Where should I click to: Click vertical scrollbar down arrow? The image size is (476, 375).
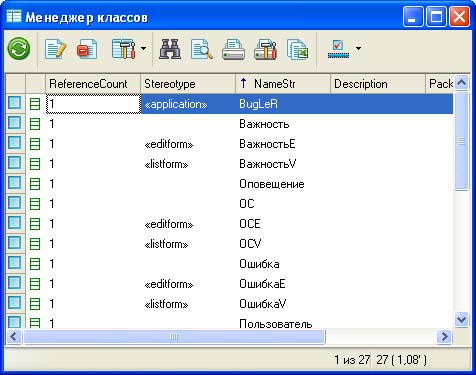pyautogui.click(x=461, y=320)
